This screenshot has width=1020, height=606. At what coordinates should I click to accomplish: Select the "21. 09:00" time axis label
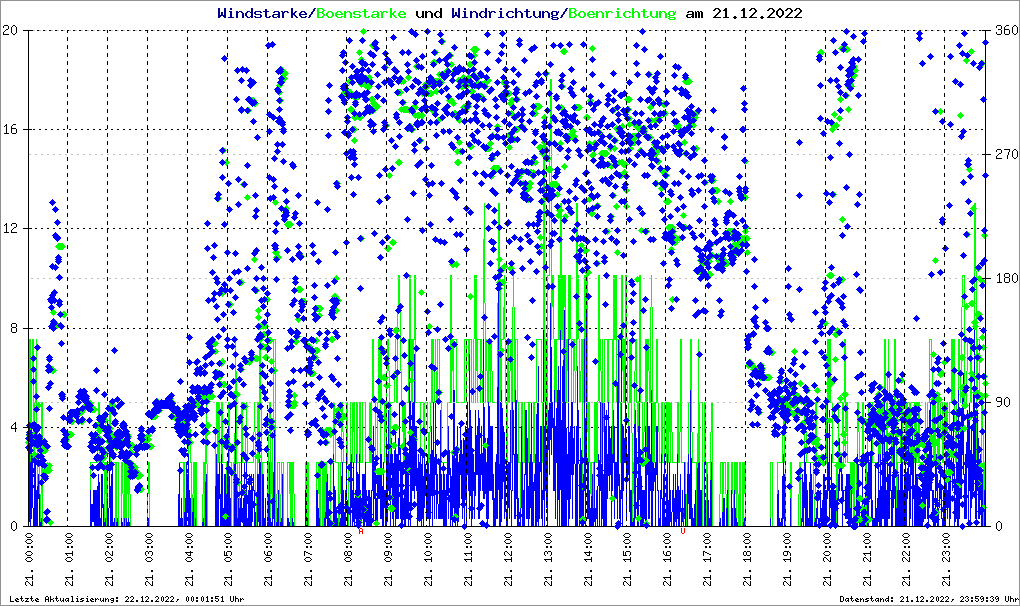point(388,559)
